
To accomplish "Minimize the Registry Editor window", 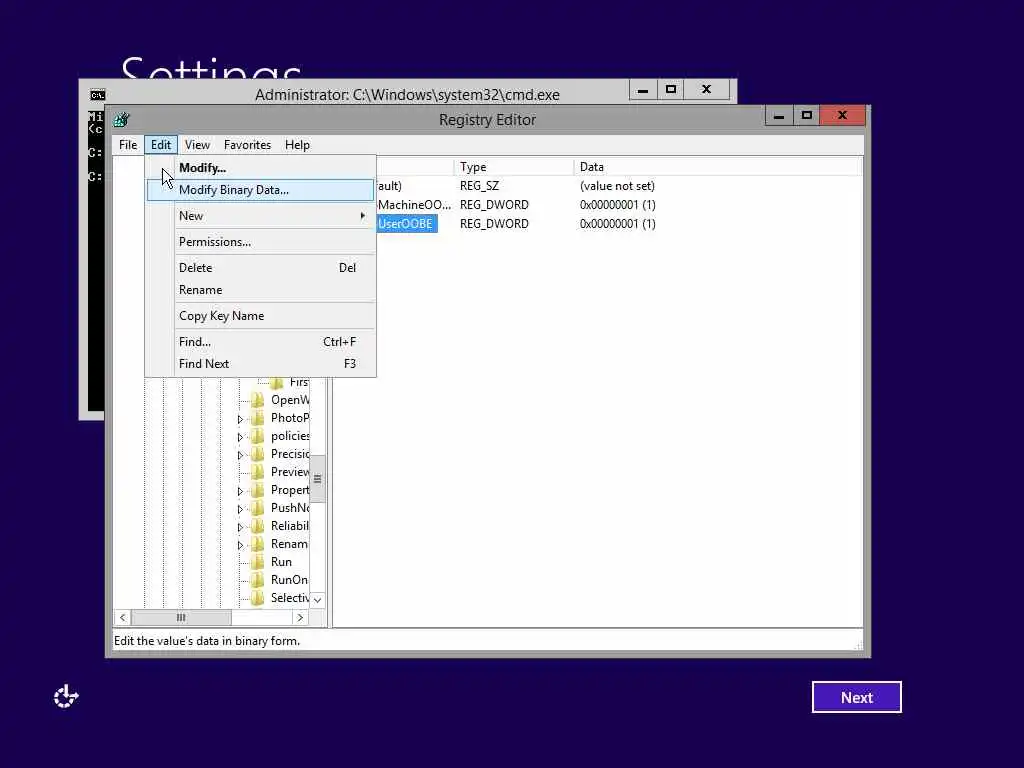I will point(778,116).
